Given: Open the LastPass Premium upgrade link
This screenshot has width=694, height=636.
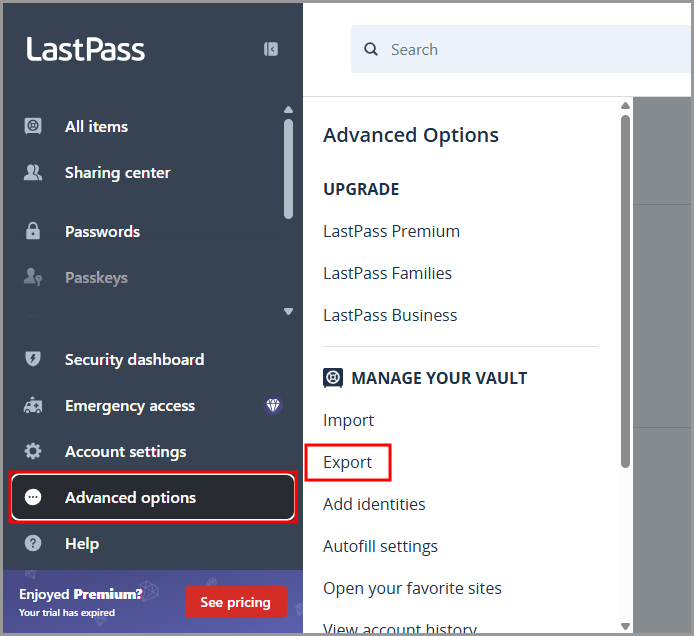Looking at the screenshot, I should pos(391,231).
